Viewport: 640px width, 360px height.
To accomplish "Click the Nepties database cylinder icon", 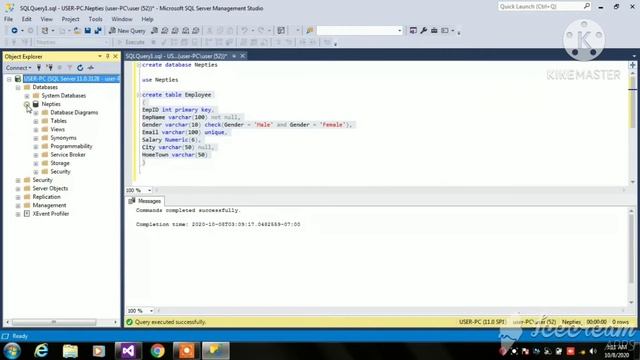I will click(x=36, y=104).
